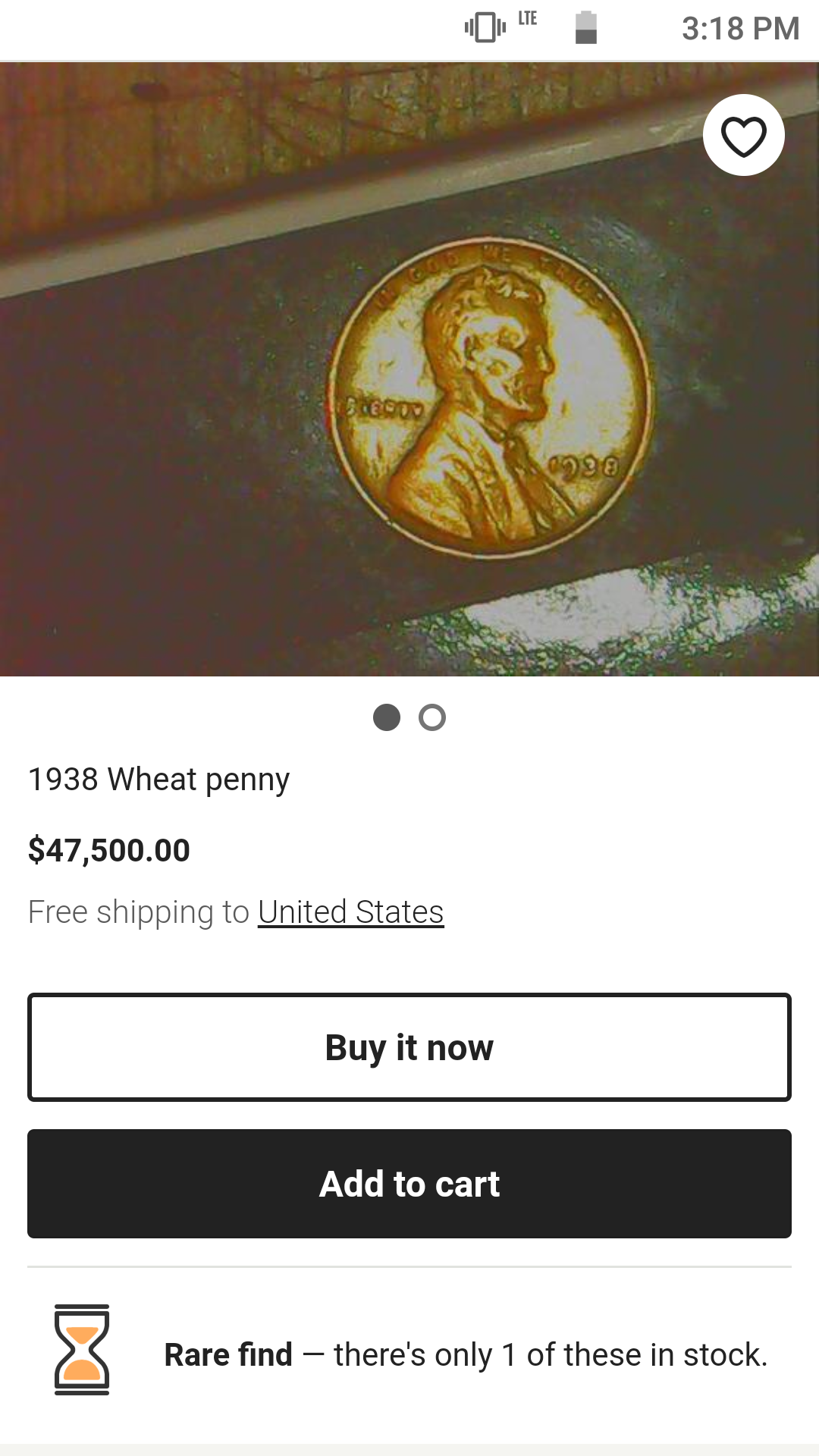Switch to the second image carousel dot
This screenshot has height=1456, width=819.
click(x=432, y=717)
